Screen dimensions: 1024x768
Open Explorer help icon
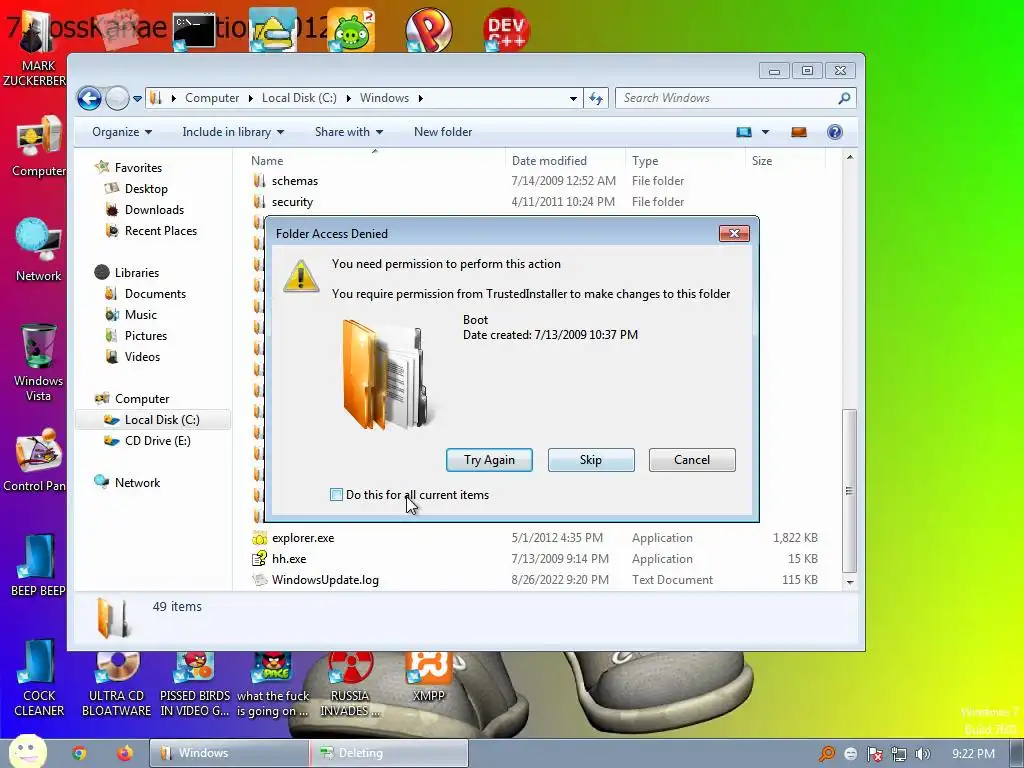click(x=835, y=132)
